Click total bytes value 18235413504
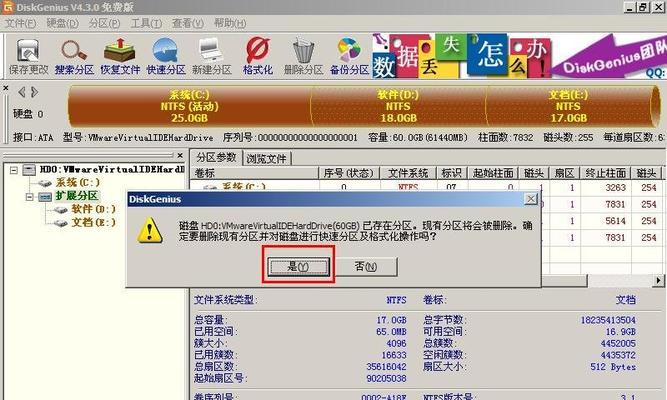This screenshot has width=667, height=400. [x=608, y=320]
